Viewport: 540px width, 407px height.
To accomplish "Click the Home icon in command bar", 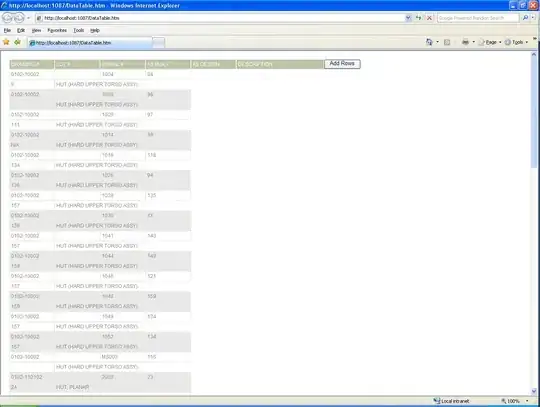I will tap(429, 42).
